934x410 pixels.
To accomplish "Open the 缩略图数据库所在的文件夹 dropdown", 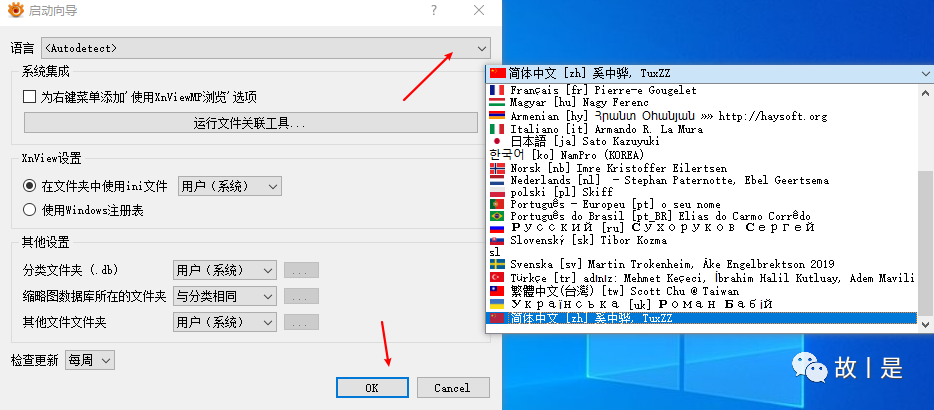I will coord(224,296).
